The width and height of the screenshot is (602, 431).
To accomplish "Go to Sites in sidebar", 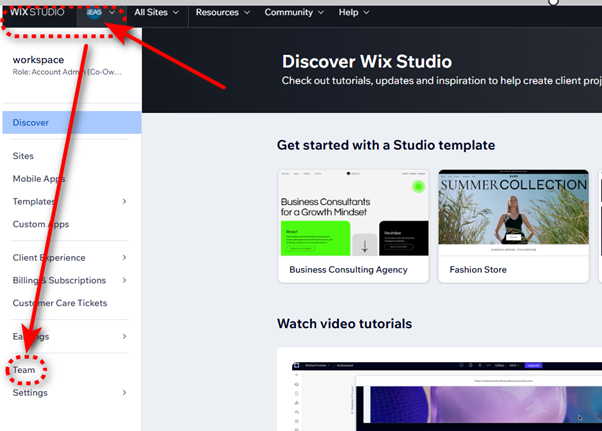I will click(x=23, y=156).
